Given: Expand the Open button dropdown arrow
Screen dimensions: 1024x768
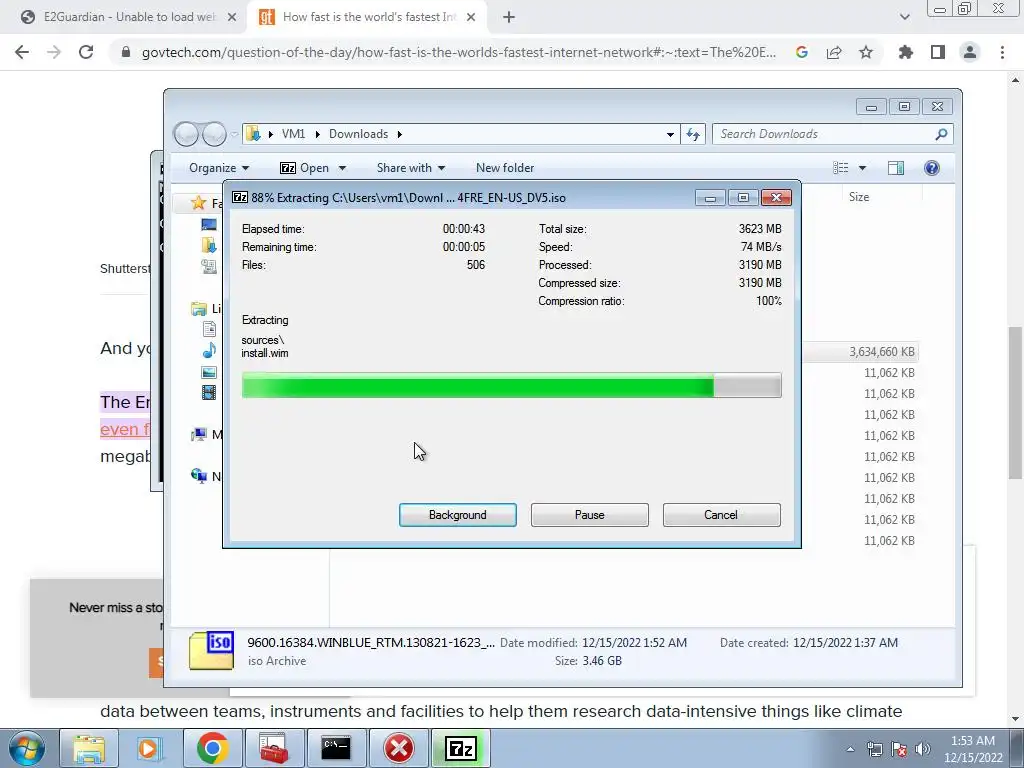Looking at the screenshot, I should (x=342, y=168).
